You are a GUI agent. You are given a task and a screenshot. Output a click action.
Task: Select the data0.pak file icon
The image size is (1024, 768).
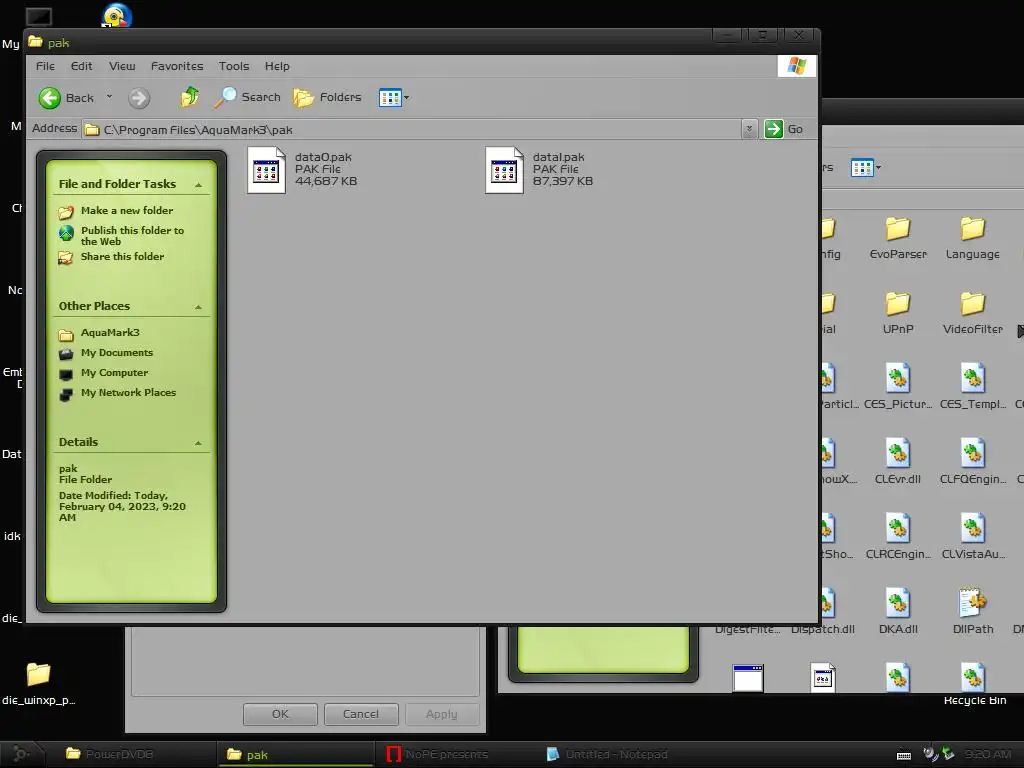click(266, 170)
